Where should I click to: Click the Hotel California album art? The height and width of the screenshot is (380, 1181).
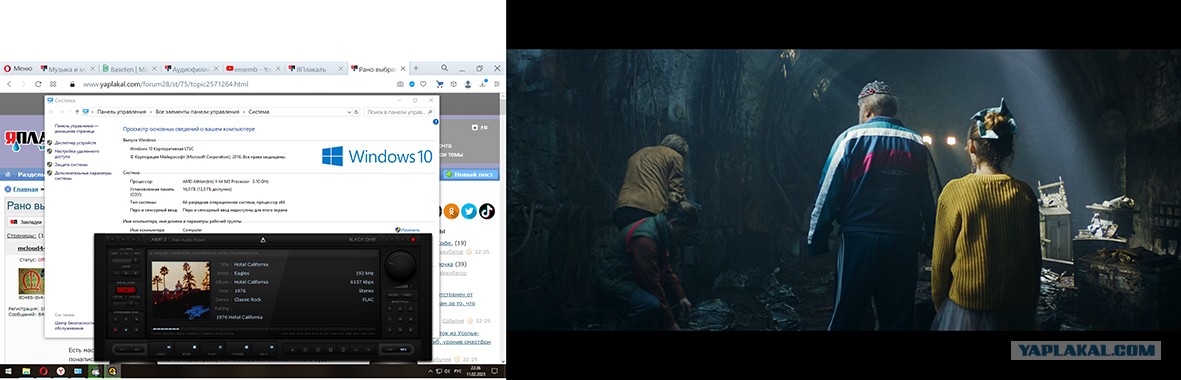pos(181,290)
